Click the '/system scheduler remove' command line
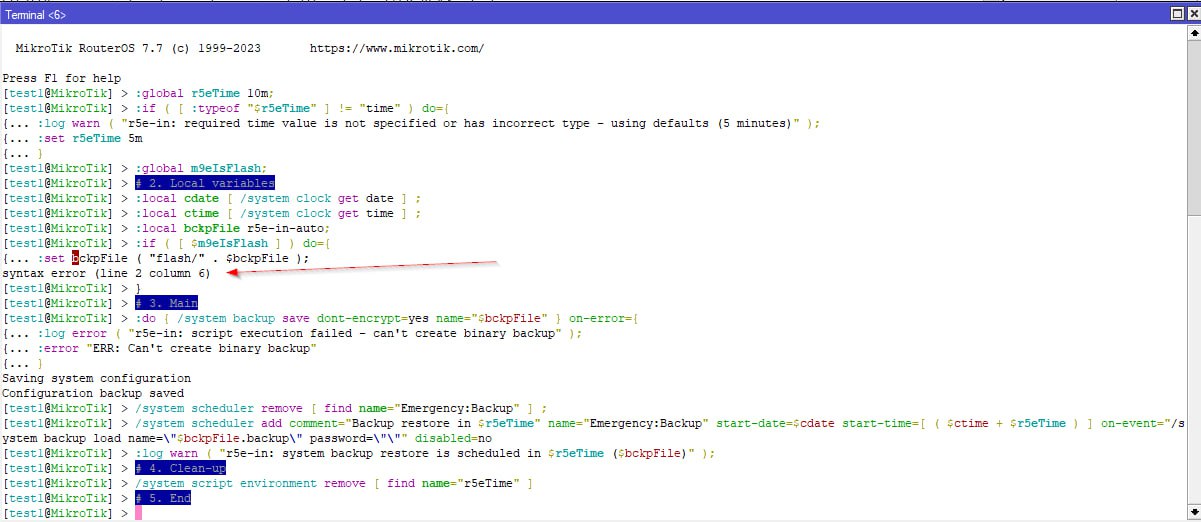The width and height of the screenshot is (1201, 522). click(x=341, y=408)
